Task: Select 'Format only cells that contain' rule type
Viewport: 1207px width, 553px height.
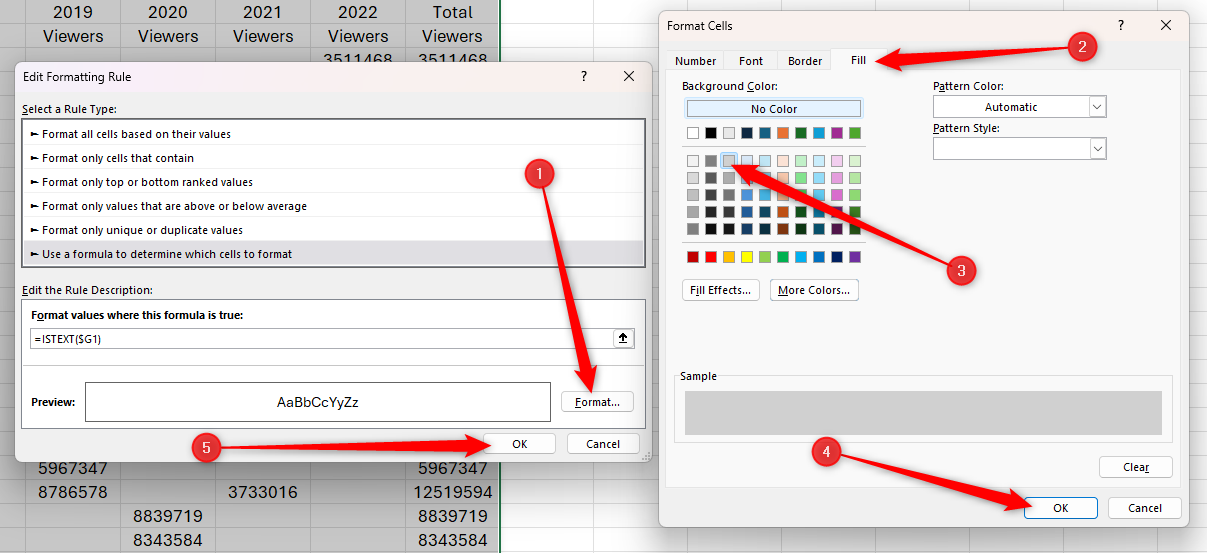Action: [118, 158]
